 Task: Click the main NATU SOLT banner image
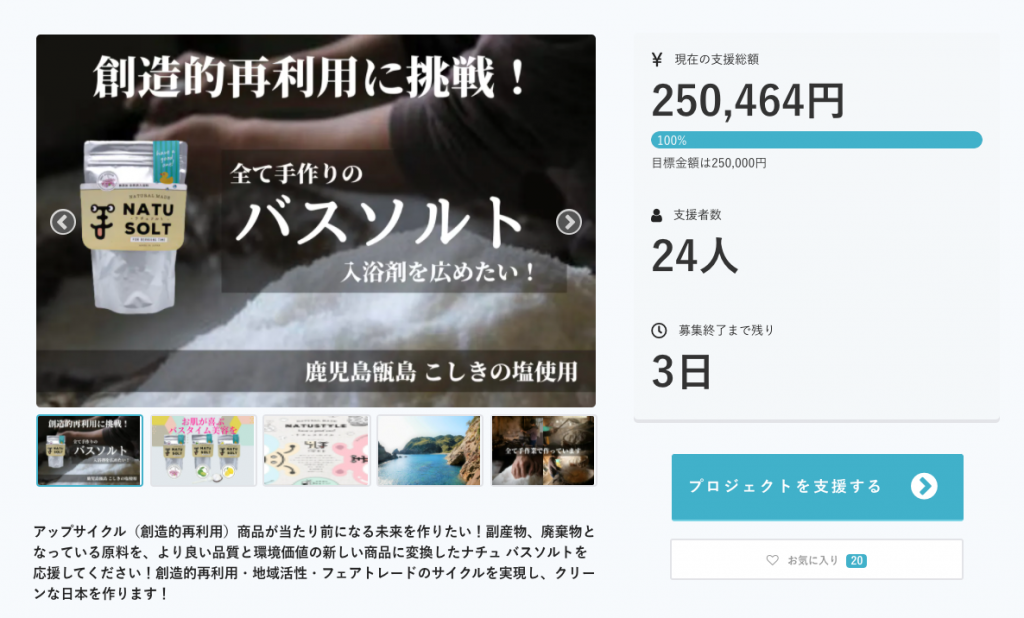click(316, 221)
